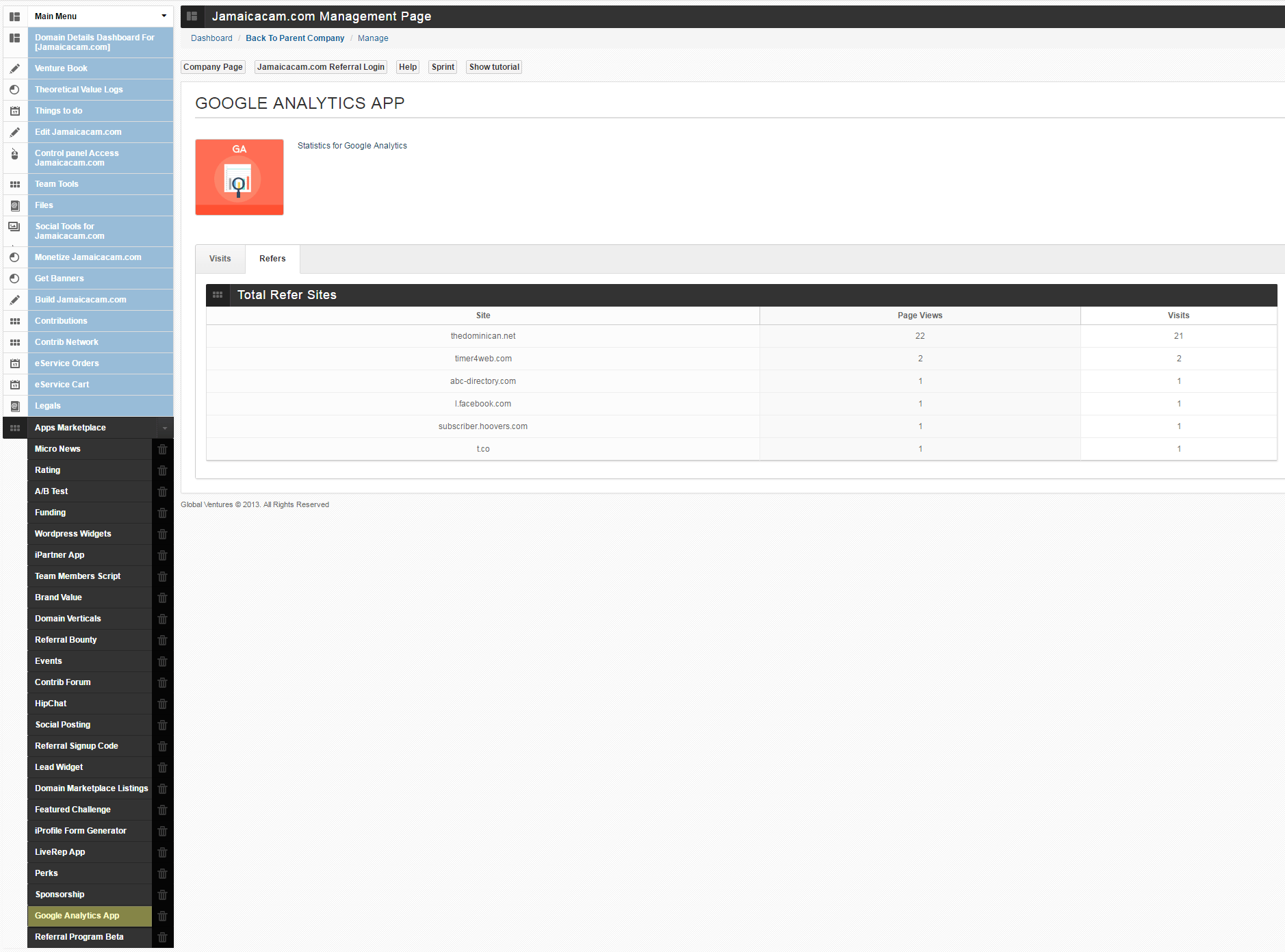Click the Sprint button
1285x952 pixels.
click(443, 67)
